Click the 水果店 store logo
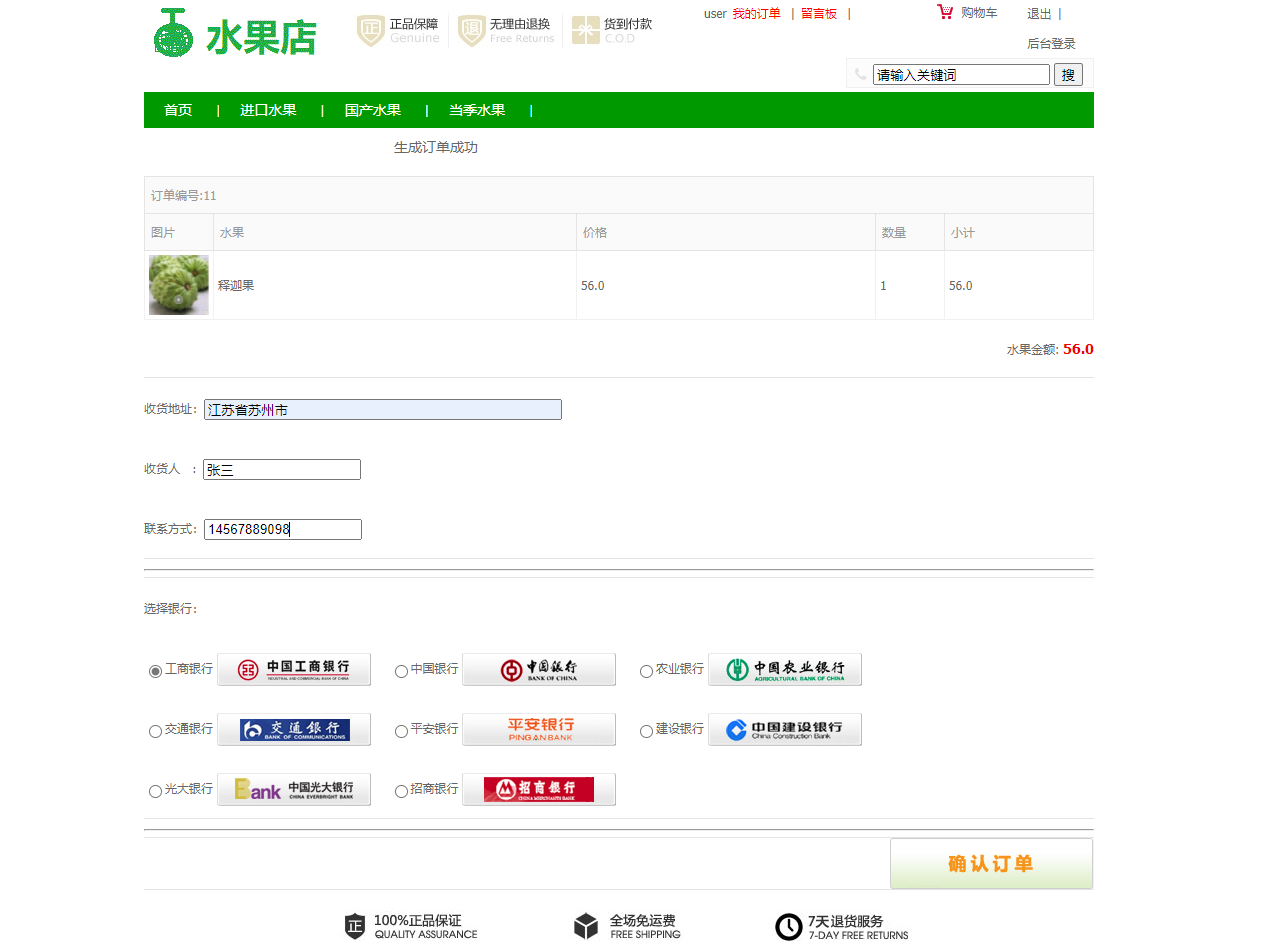 pyautogui.click(x=236, y=33)
